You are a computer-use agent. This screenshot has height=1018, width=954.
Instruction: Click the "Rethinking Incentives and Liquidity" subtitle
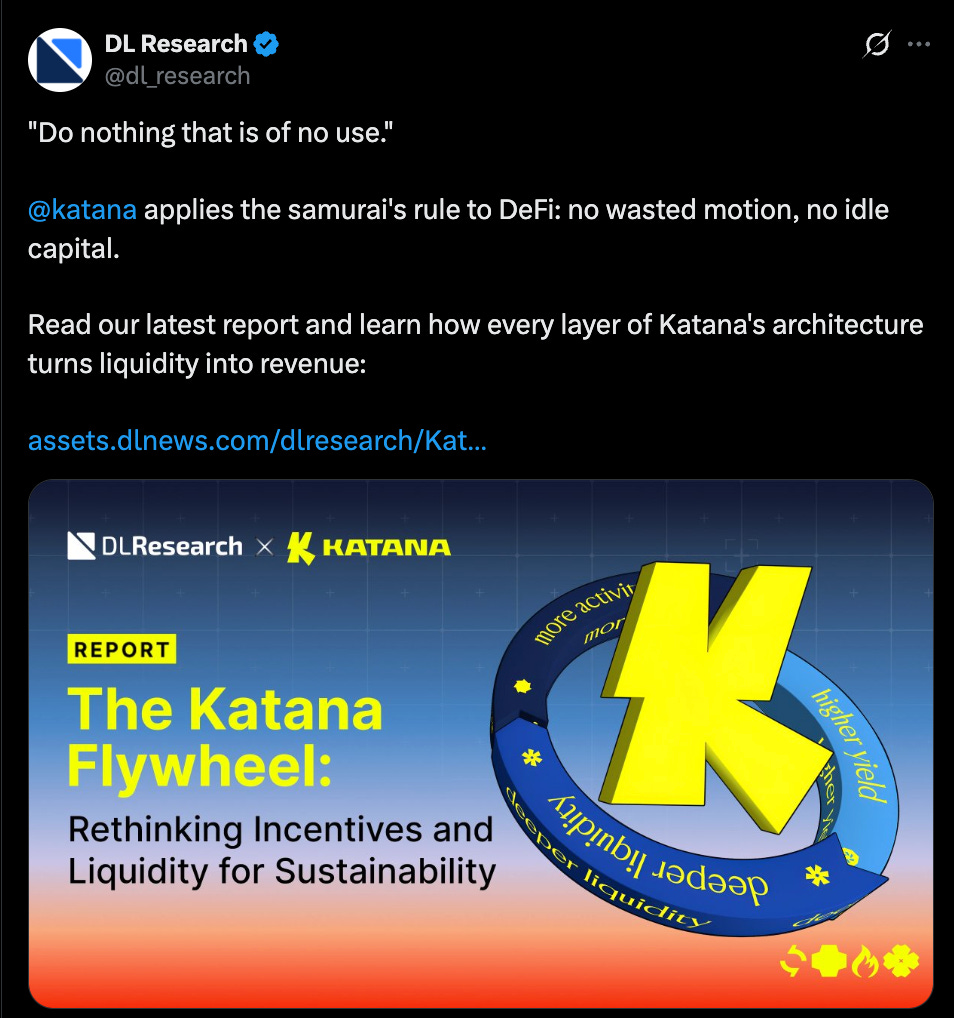281,850
